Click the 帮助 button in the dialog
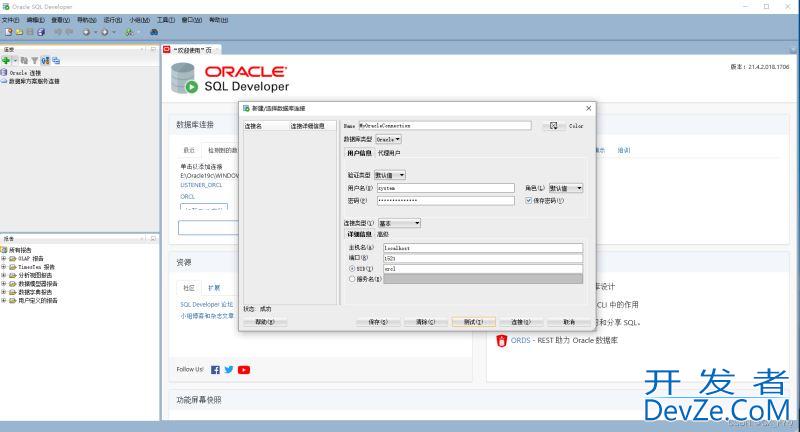This screenshot has width=800, height=432. (x=265, y=322)
